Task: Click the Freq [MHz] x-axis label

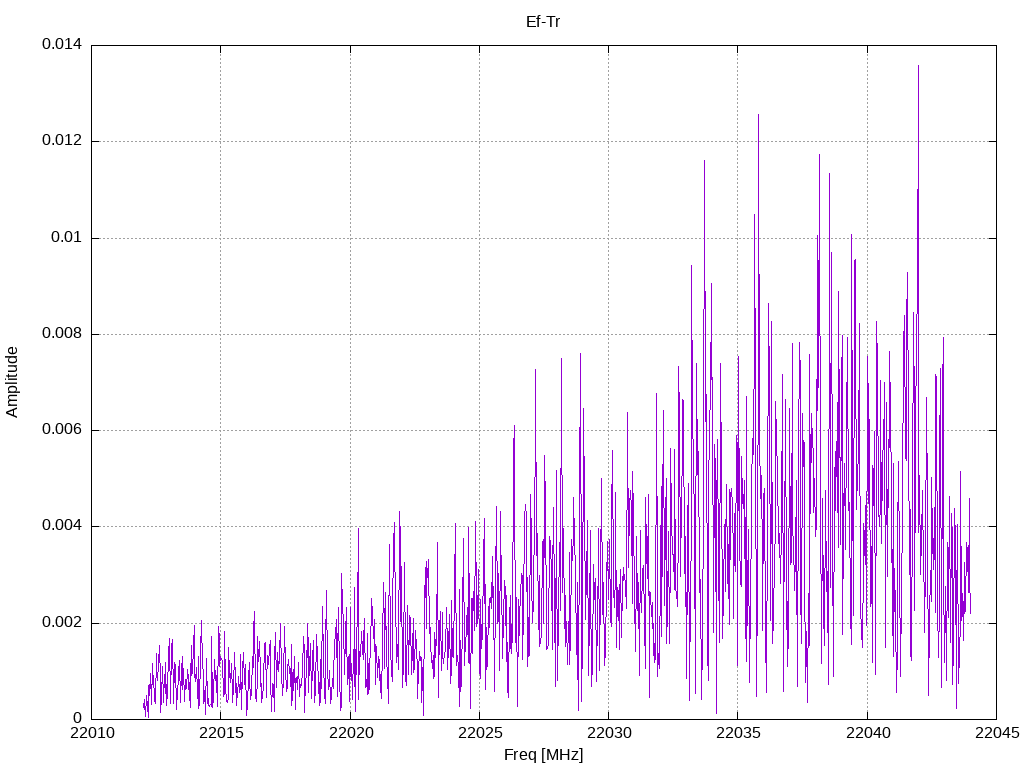Action: [543, 755]
